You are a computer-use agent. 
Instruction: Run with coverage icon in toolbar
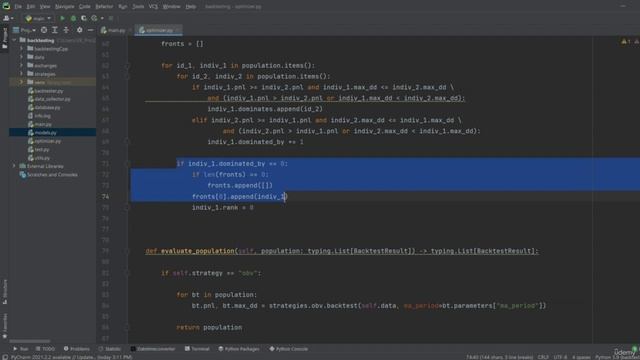tap(84, 18)
